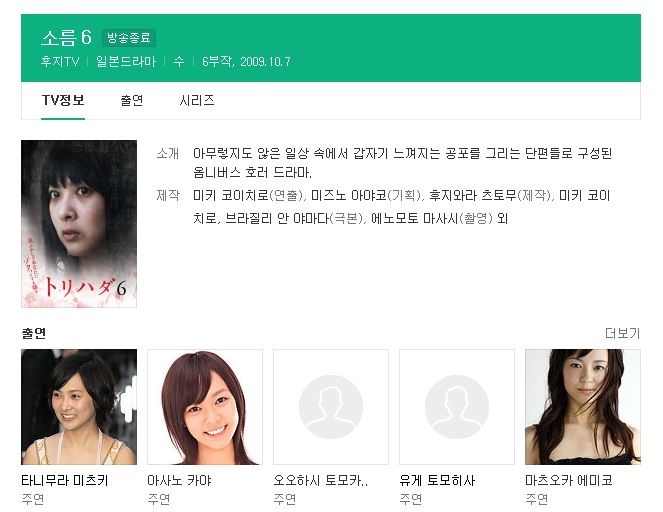Click 타니무라 미츠키's cast photo
The width and height of the screenshot is (663, 512).
click(79, 407)
